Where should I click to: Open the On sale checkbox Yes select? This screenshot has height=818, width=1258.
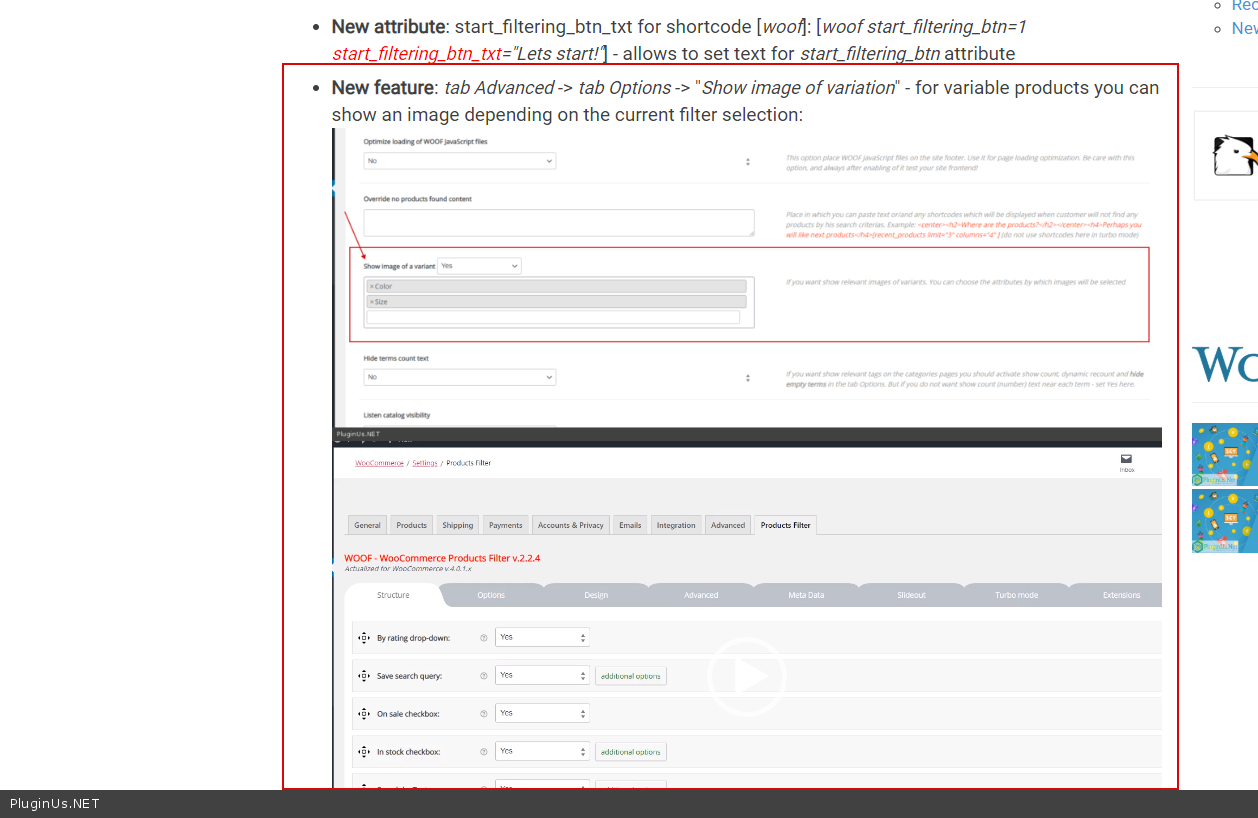tap(542, 713)
